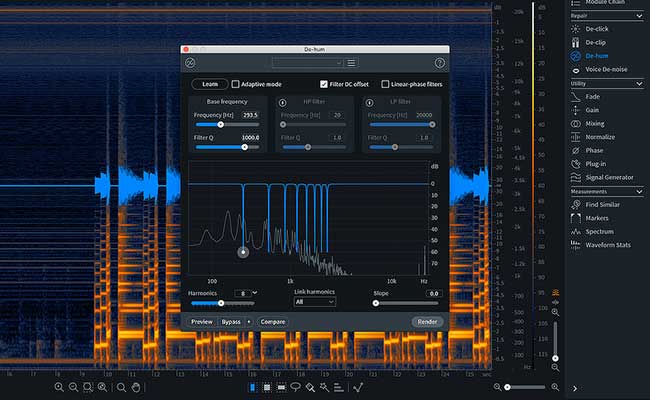Choose the Time selection tool

pos(252,387)
